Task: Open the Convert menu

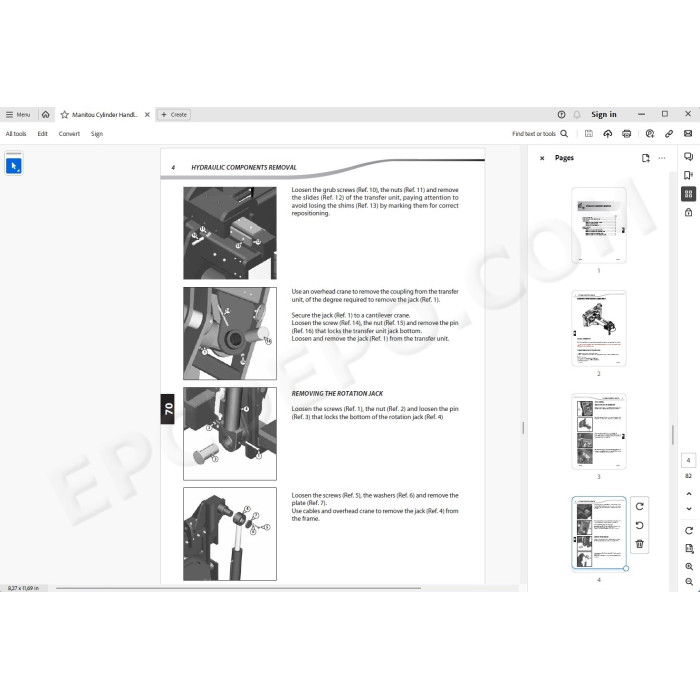Action: pyautogui.click(x=69, y=134)
